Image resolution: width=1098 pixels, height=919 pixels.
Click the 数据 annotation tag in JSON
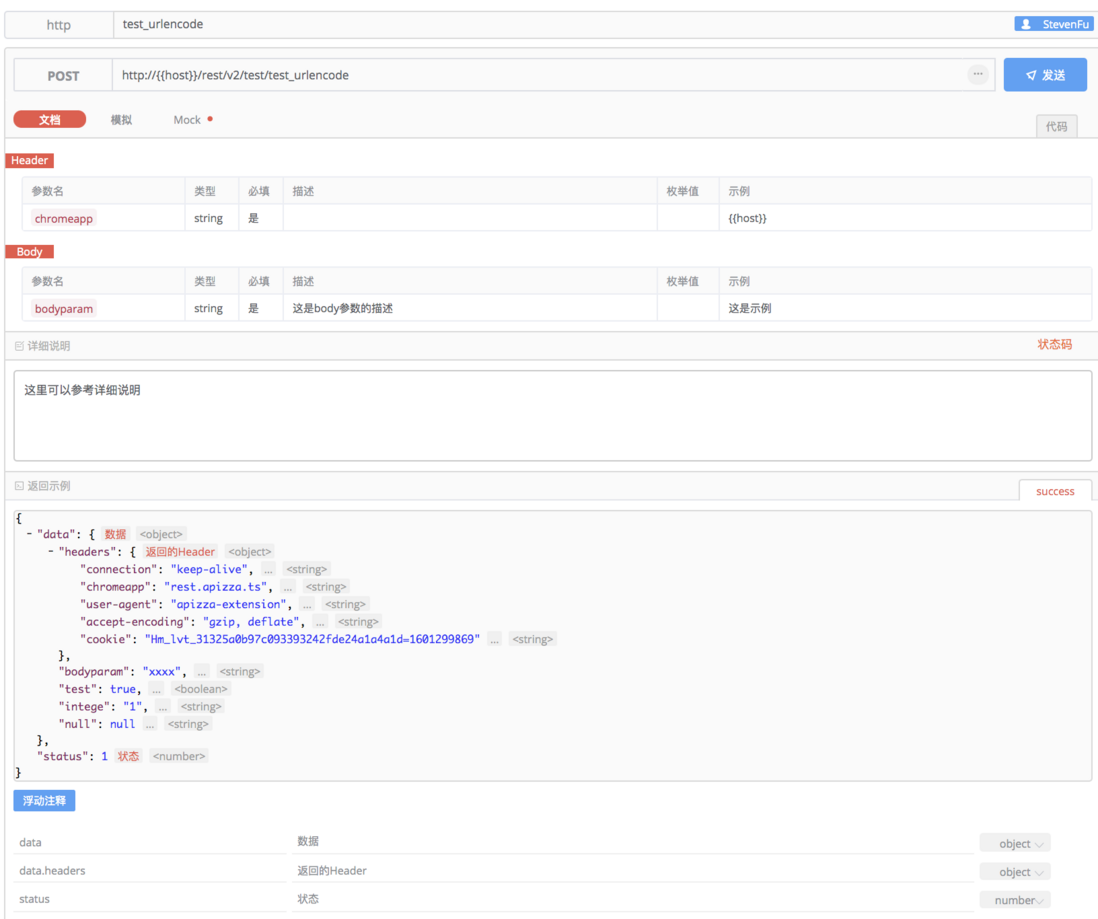115,534
